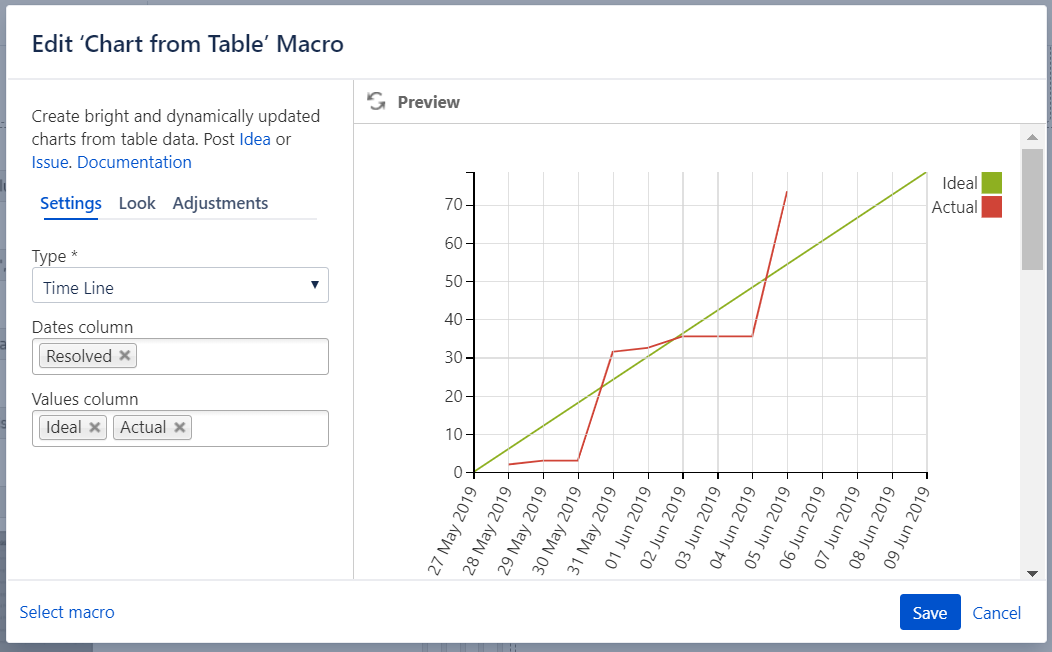The width and height of the screenshot is (1052, 652).
Task: Click the green Ideal legend swatch
Action: [991, 183]
